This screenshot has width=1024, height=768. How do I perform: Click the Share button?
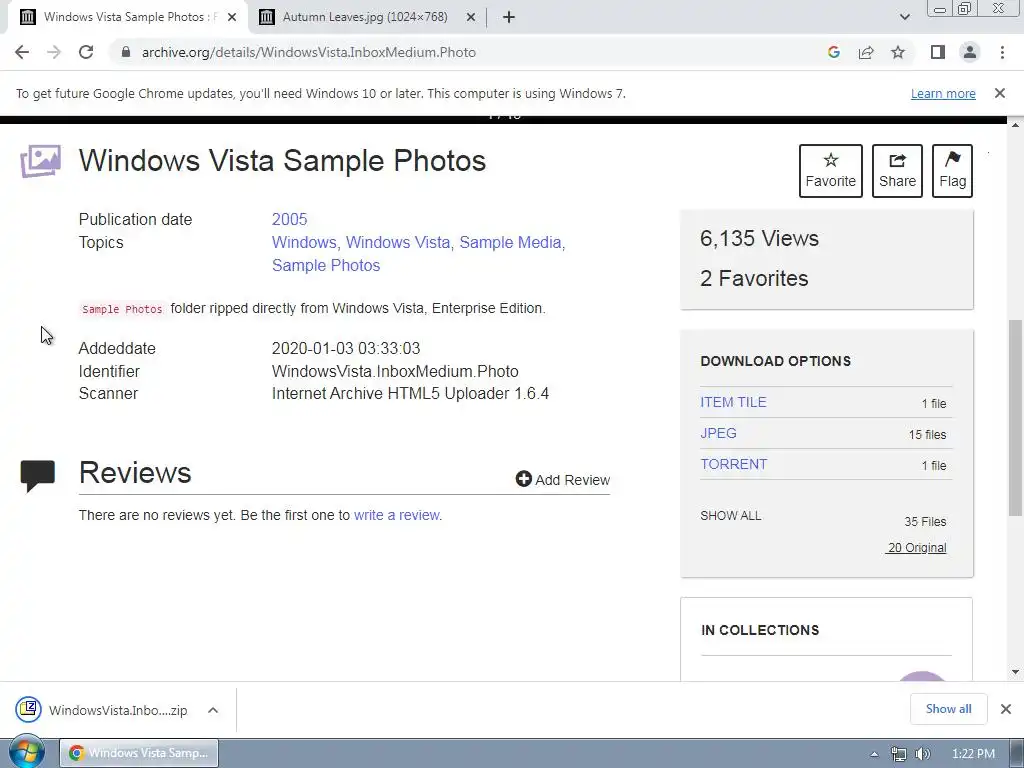[x=897, y=170]
